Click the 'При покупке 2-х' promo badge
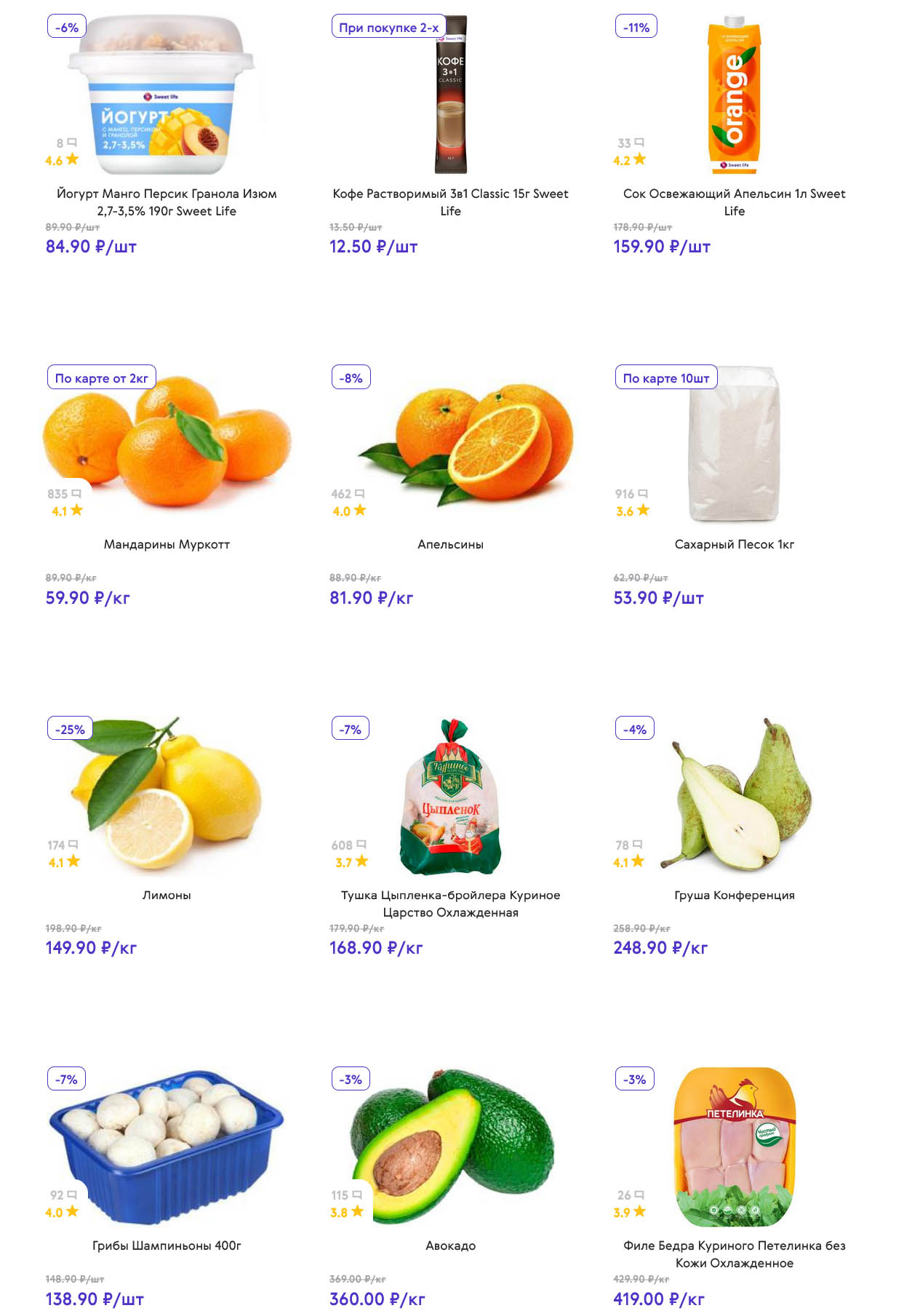The height and width of the screenshot is (1316, 904). pos(388,28)
